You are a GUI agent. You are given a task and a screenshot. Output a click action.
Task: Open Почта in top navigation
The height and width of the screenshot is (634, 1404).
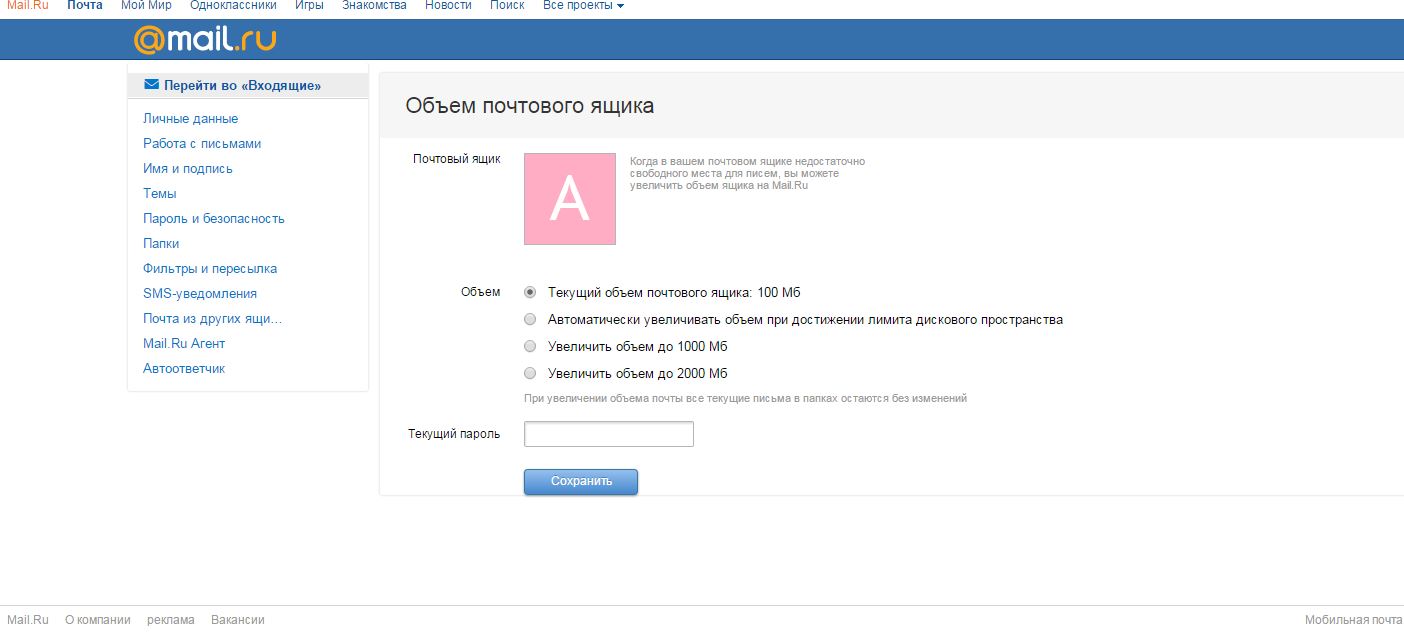[85, 6]
